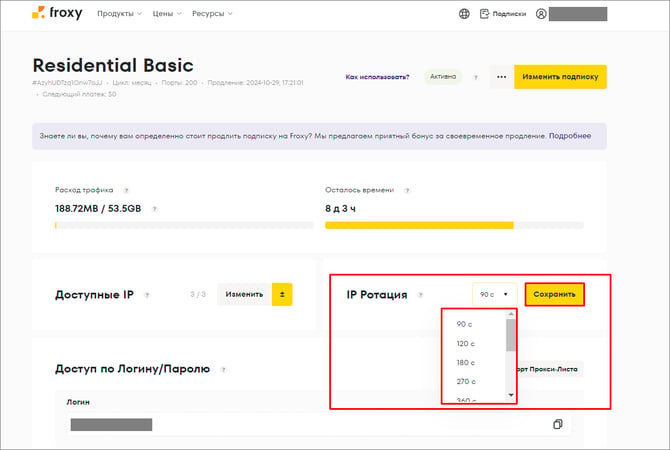
Task: Expand the Ресурсы menu
Action: pos(212,14)
